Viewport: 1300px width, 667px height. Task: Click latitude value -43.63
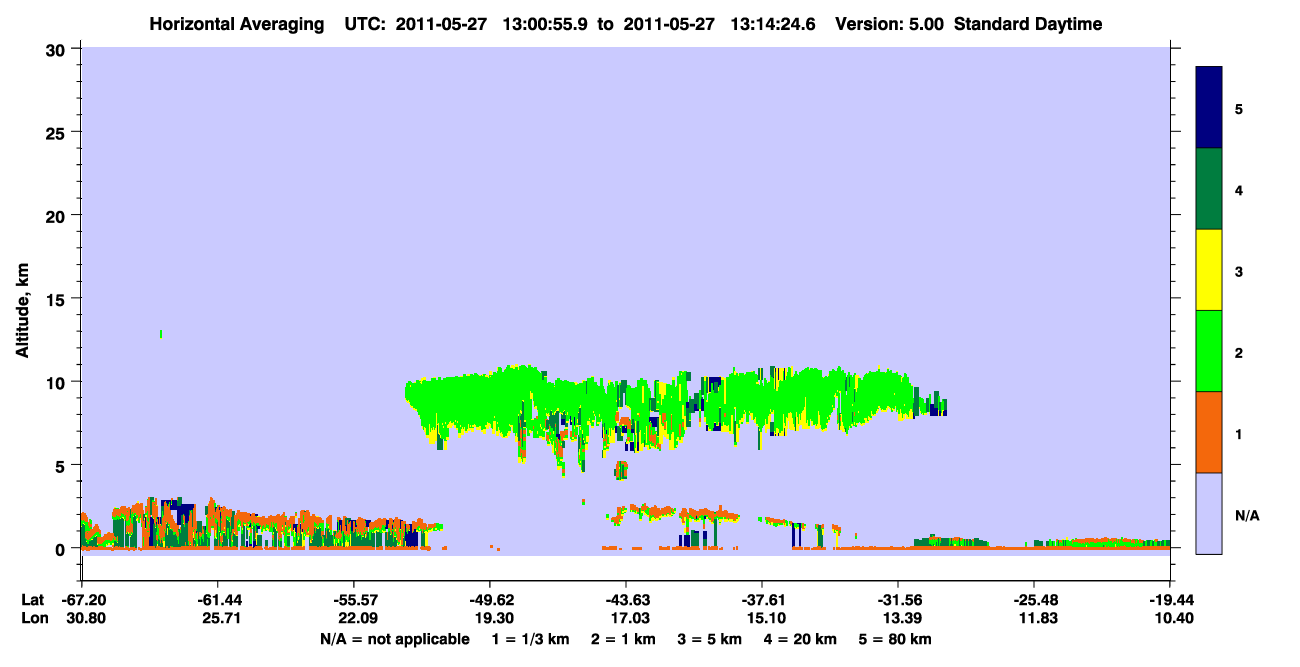(x=626, y=600)
